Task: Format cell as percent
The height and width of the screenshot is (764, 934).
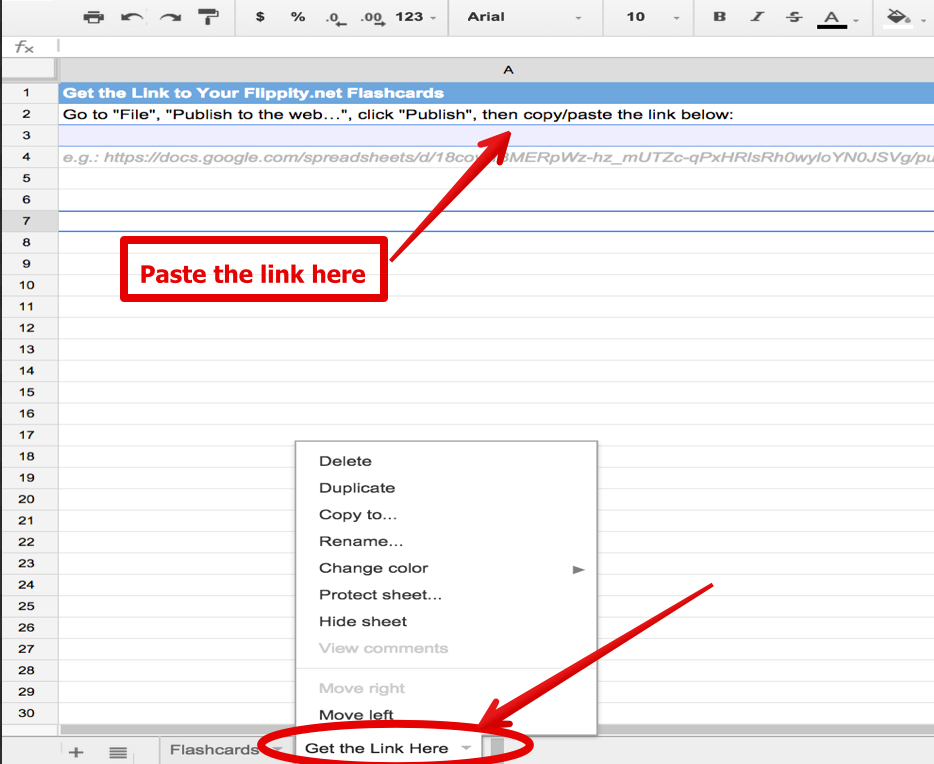Action: tap(296, 17)
